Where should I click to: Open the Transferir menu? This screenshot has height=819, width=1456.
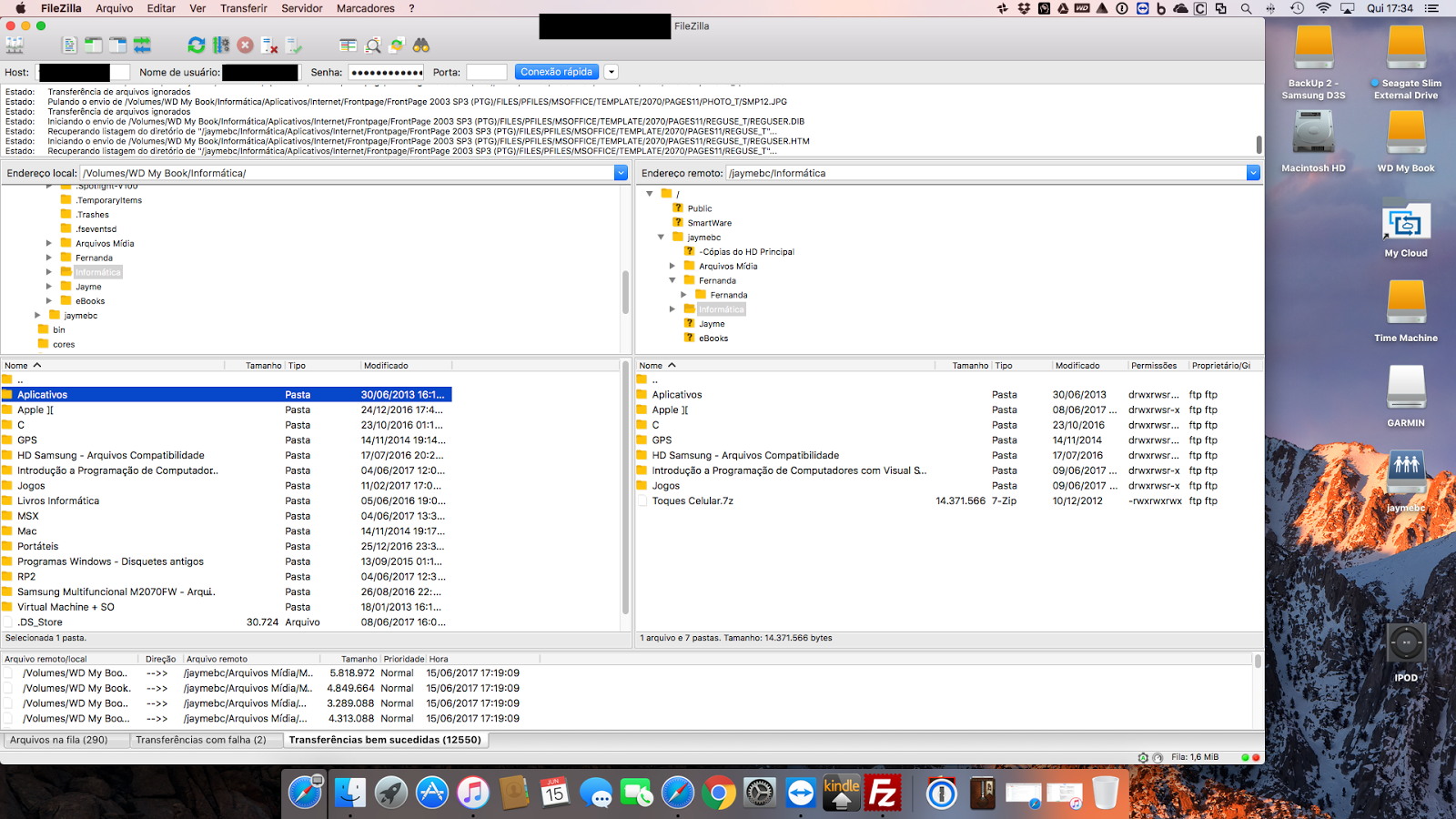pos(243,8)
